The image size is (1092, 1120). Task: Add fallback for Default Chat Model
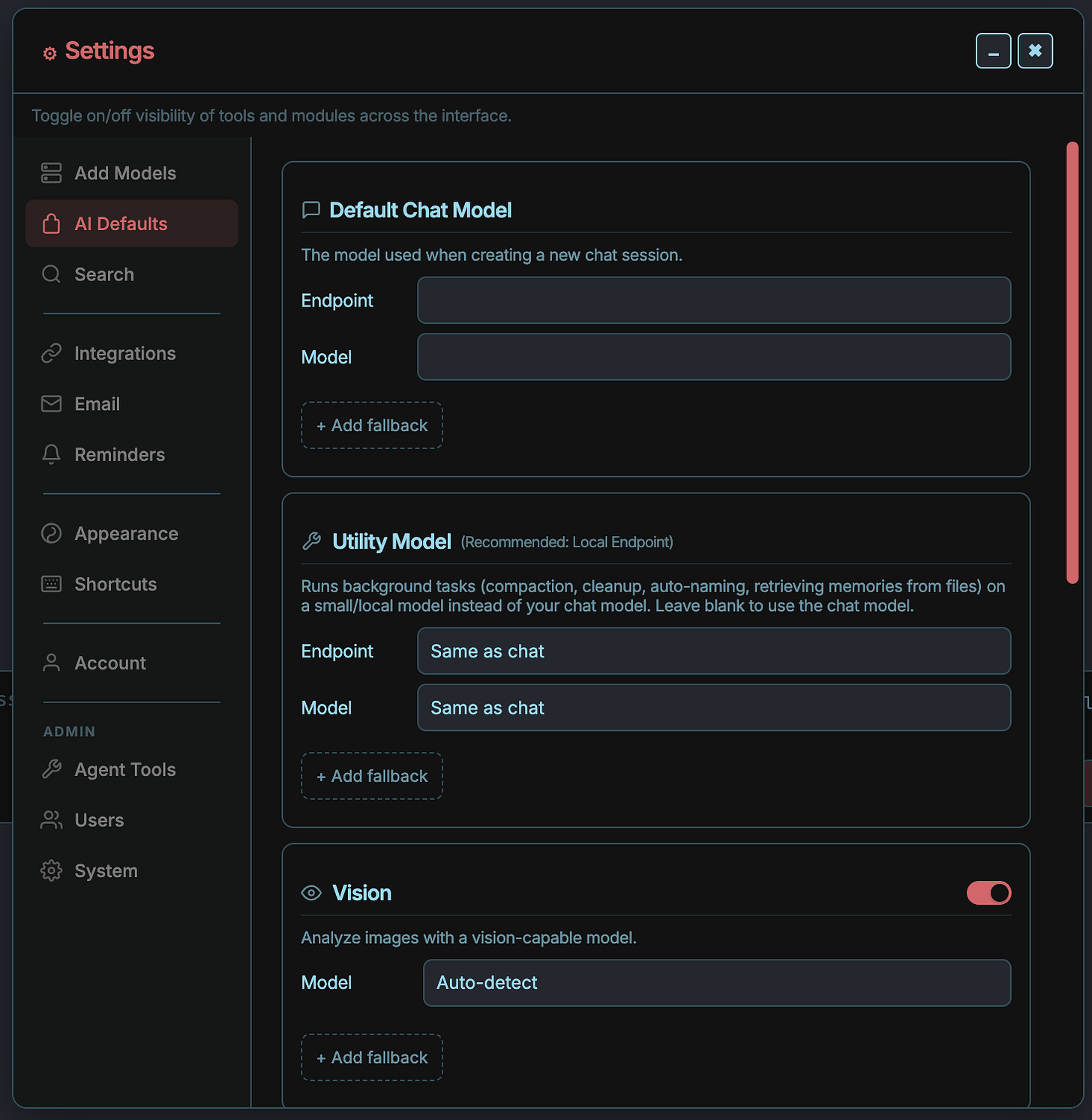(372, 425)
